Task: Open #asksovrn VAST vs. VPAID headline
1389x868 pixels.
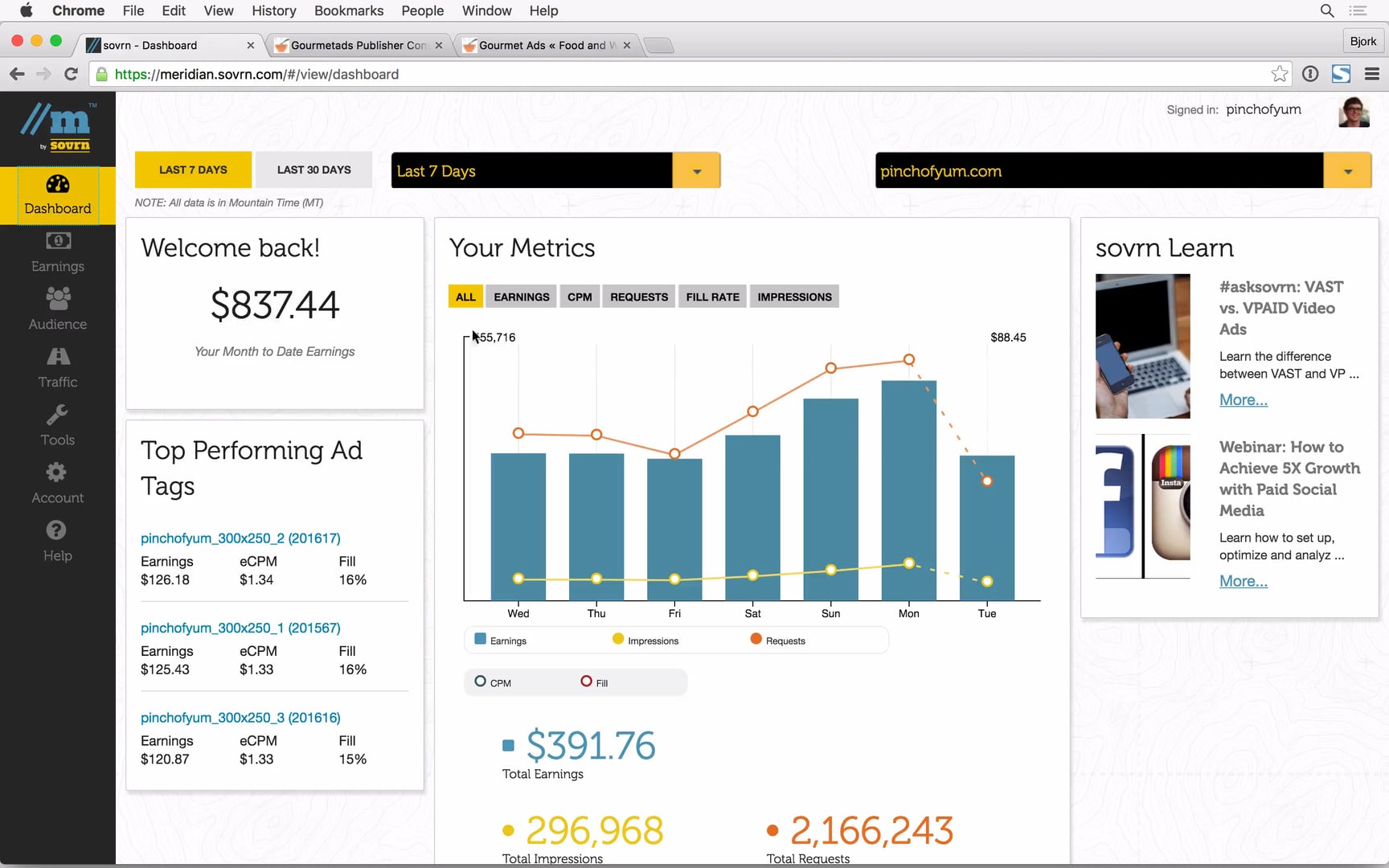Action: pyautogui.click(x=1281, y=308)
